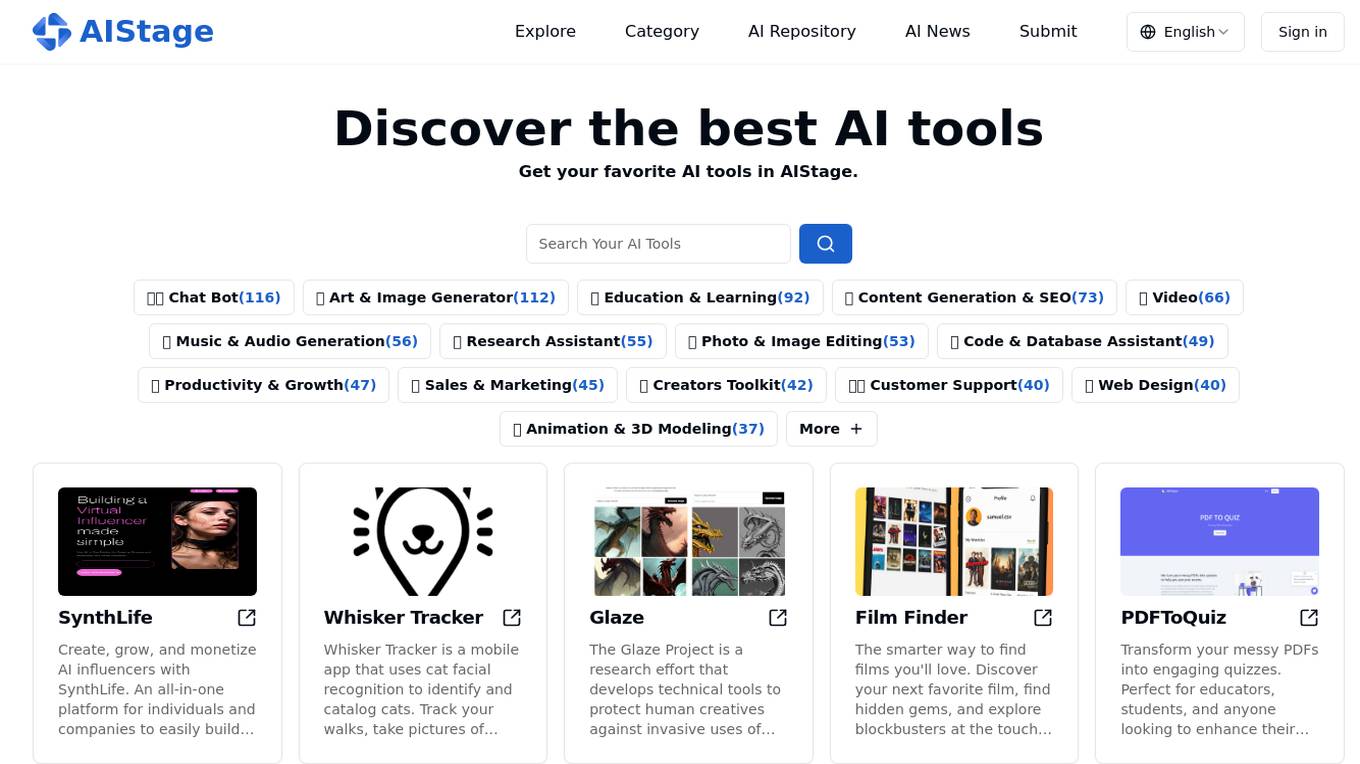This screenshot has width=1360, height=764.
Task: Select Customer Support category
Action: point(949,386)
